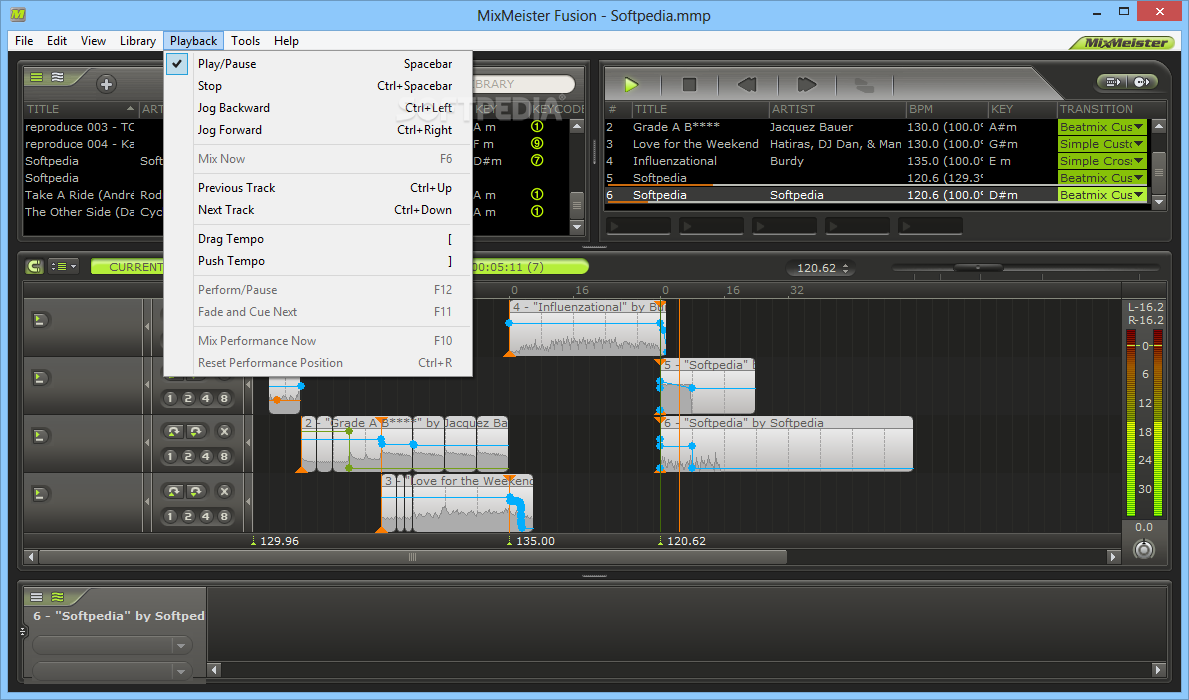Toggle loop length 2 in the '5 - Softpedia' lane
Screen dimensions: 1189x700
(x=188, y=398)
